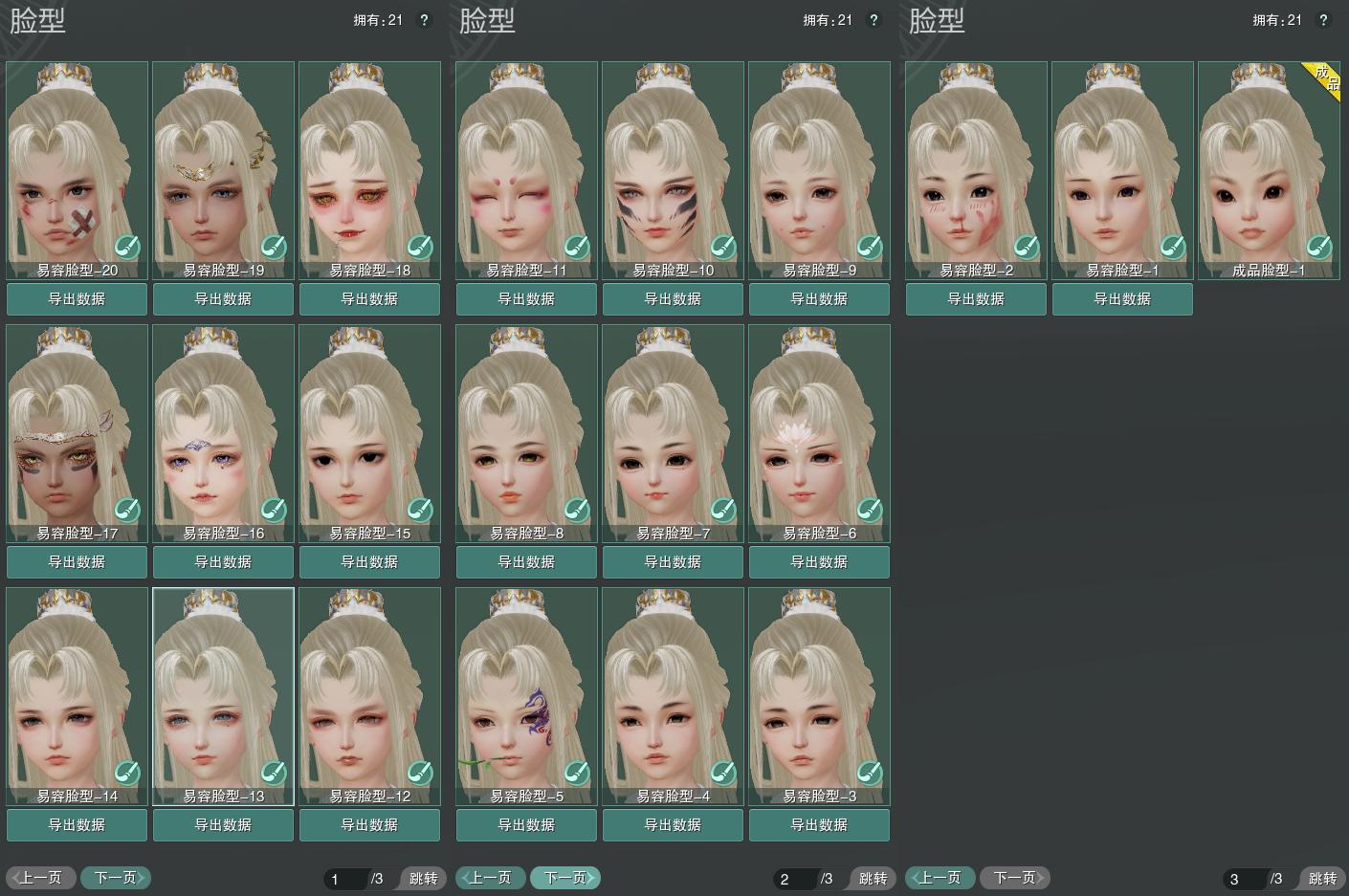This screenshot has height=896, width=1349.
Task: Go to next page in page 1 panel
Action: tap(116, 878)
